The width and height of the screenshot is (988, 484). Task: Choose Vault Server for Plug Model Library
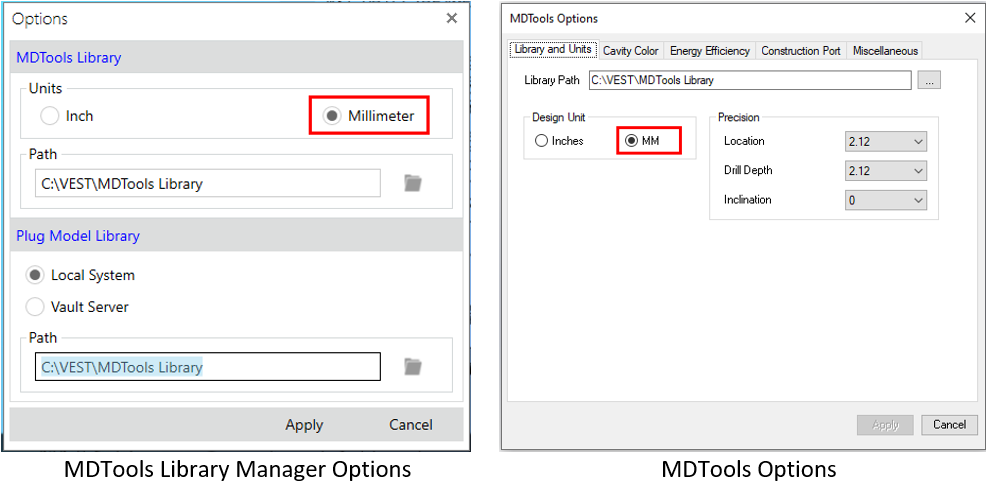pyautogui.click(x=35, y=307)
